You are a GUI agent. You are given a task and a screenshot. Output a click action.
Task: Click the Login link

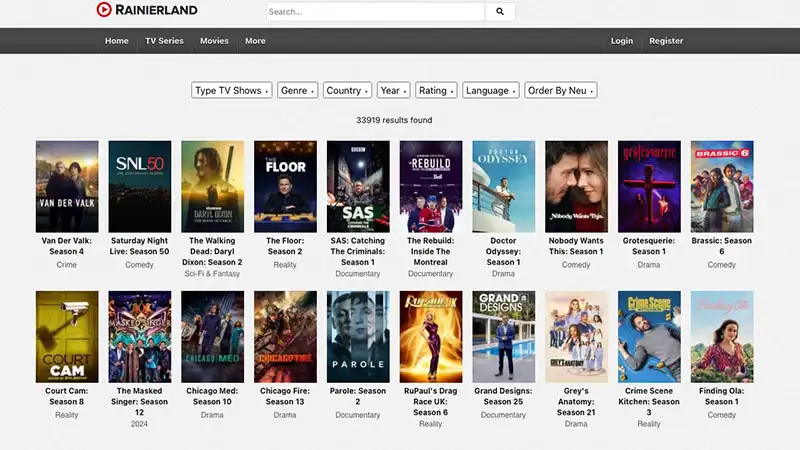[622, 41]
